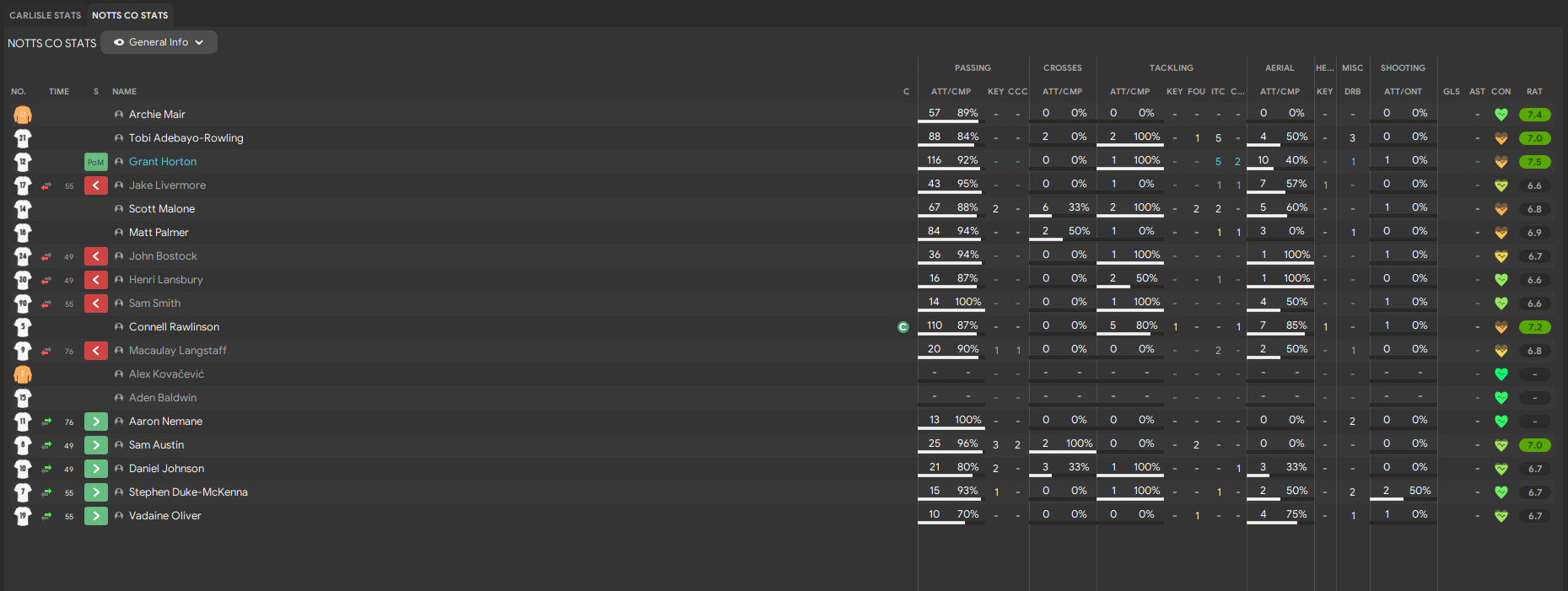This screenshot has width=1568, height=591.
Task: Open John Bostock's player profile
Action: tap(163, 256)
